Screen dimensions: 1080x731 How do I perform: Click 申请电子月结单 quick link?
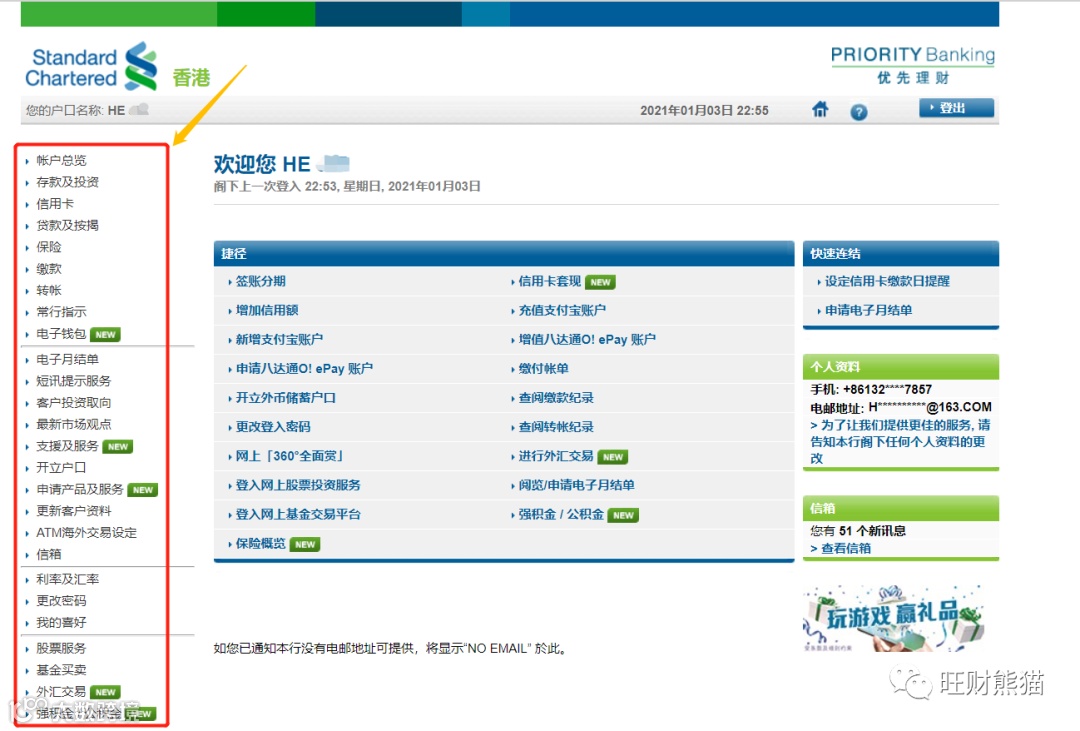869,310
